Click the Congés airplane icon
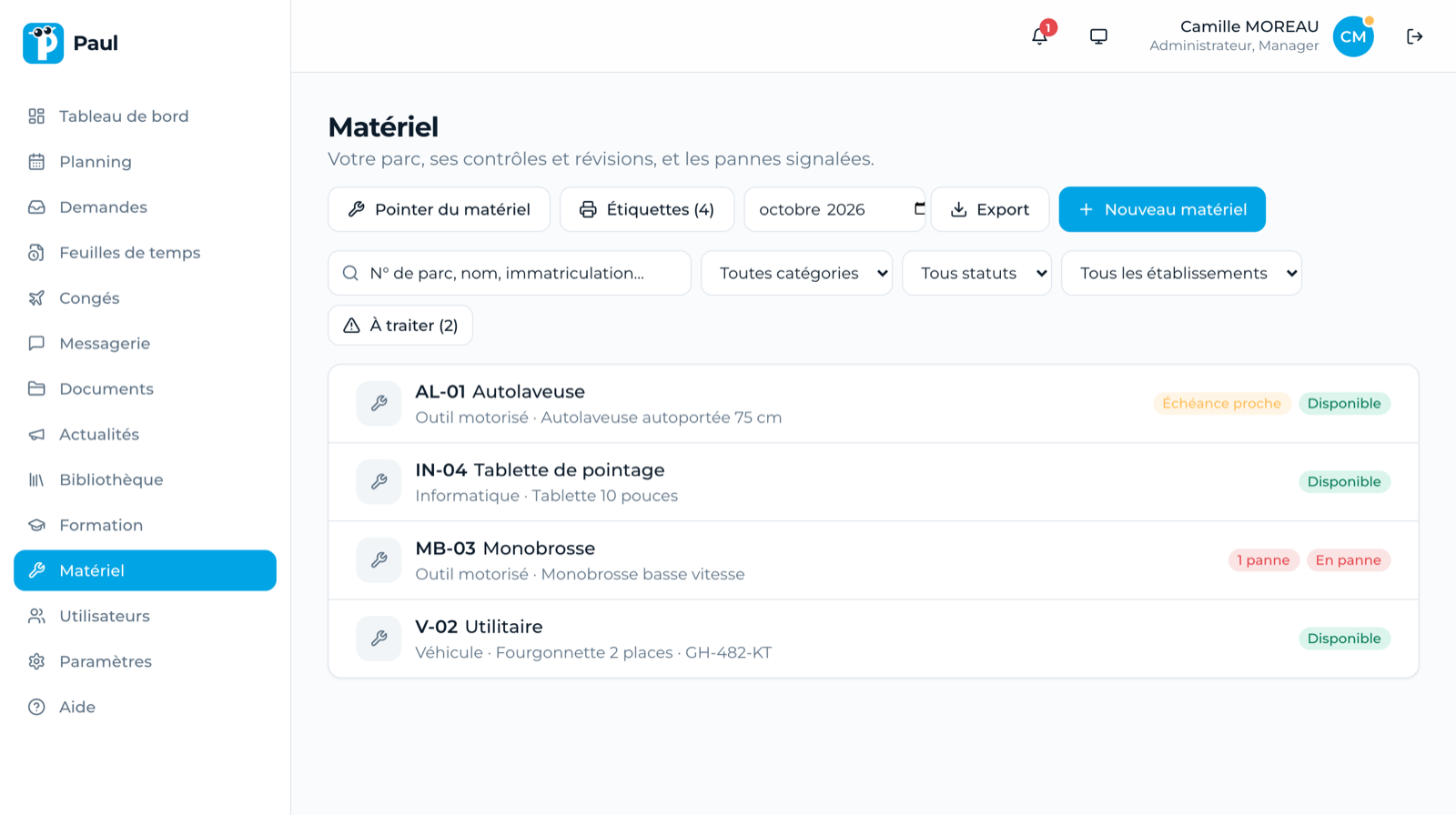Viewport: 1456px width, 815px height. (36, 298)
